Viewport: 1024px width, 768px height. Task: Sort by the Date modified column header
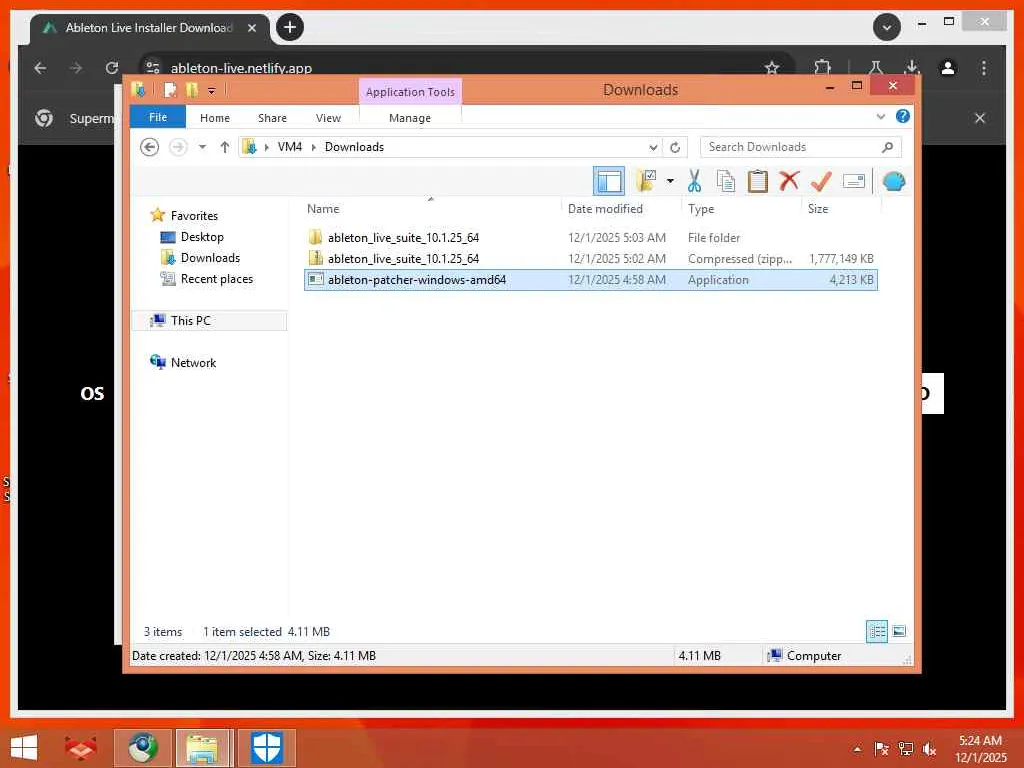(605, 209)
